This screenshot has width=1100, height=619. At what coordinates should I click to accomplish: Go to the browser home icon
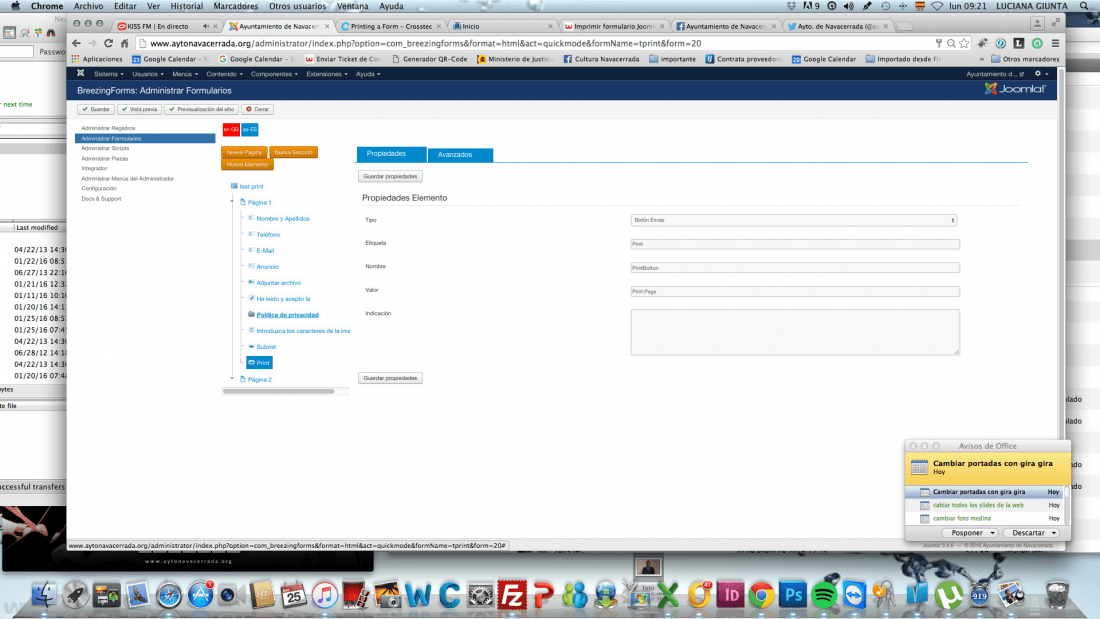click(x=124, y=44)
